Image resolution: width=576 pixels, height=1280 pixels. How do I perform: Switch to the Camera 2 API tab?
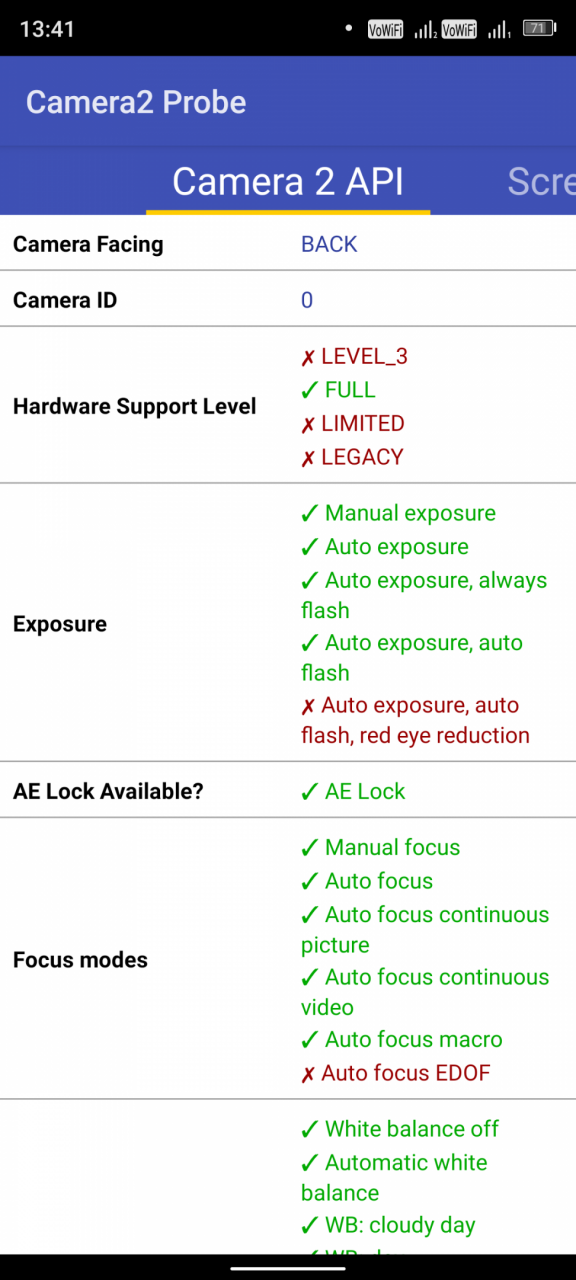pyautogui.click(x=288, y=181)
